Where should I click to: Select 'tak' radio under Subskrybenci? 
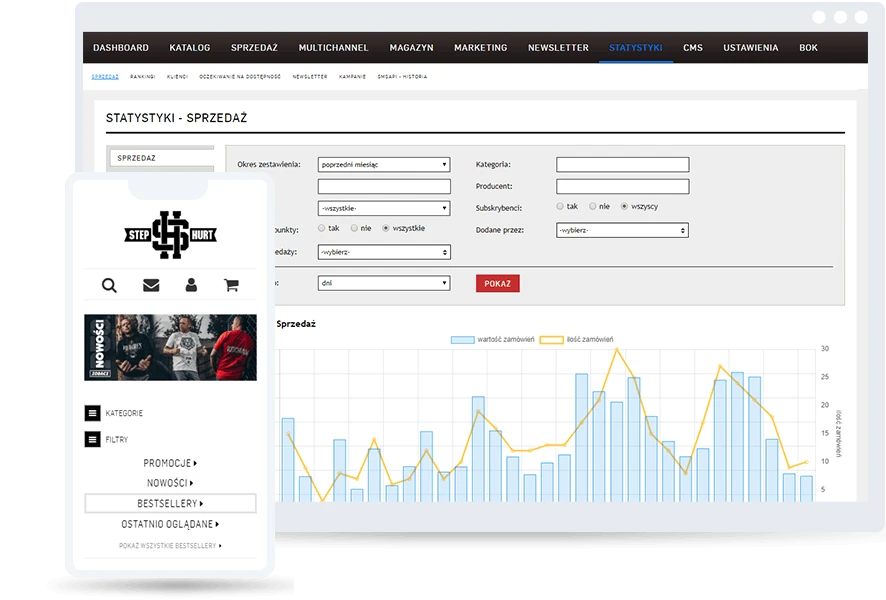pyautogui.click(x=560, y=206)
